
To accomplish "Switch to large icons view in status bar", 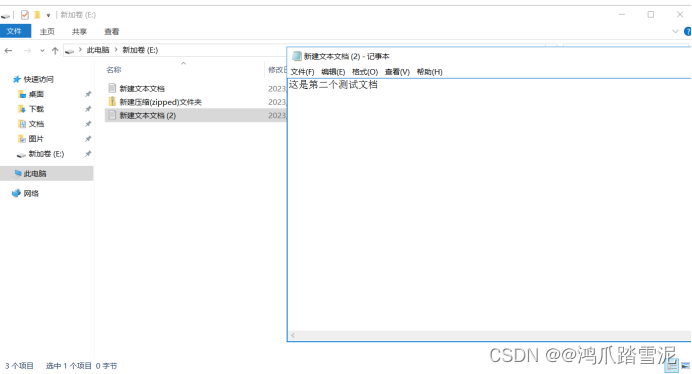I will pyautogui.click(x=685, y=366).
